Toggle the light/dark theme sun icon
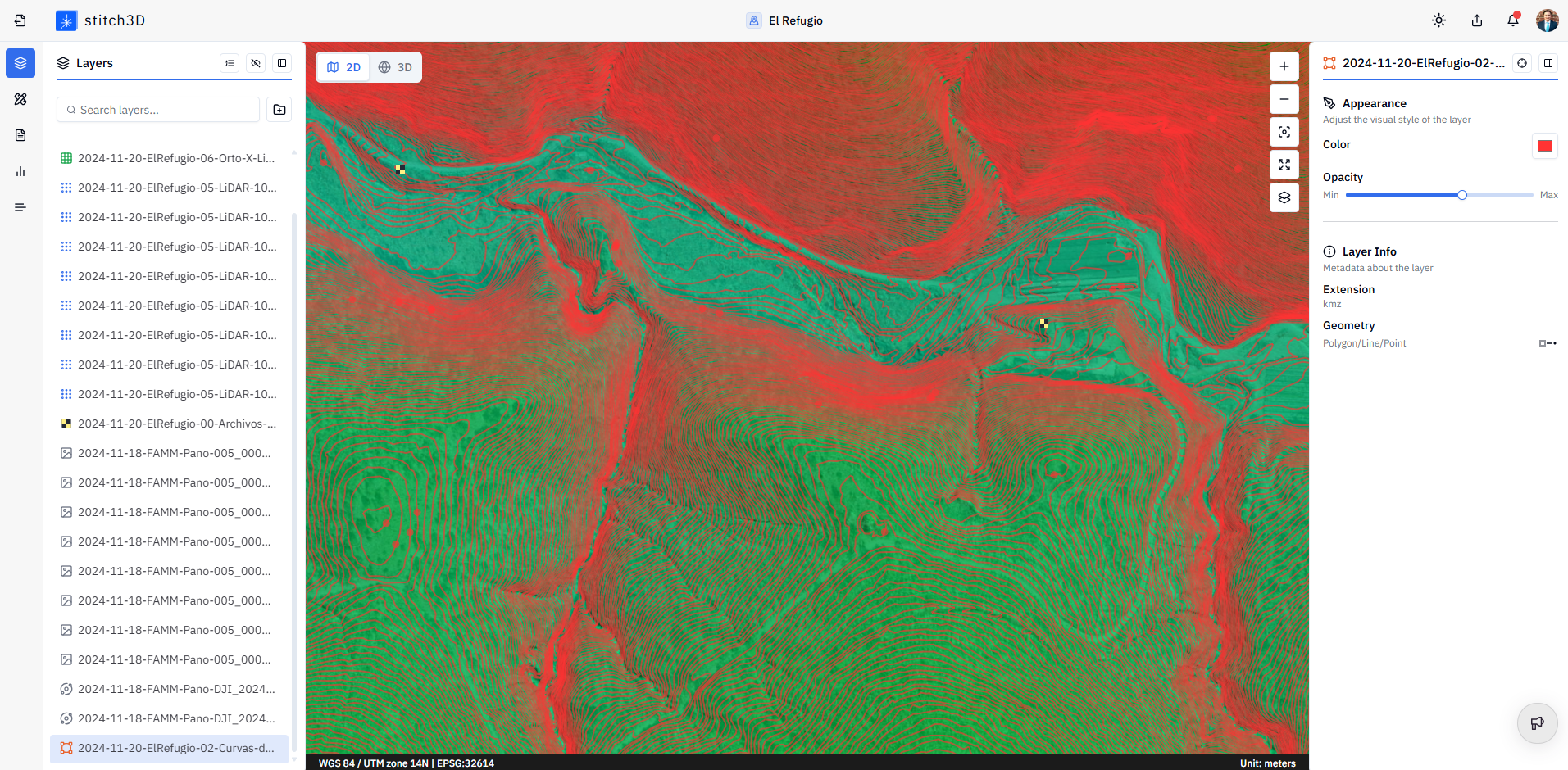Screen dimensions: 1568x770 coord(1439,20)
